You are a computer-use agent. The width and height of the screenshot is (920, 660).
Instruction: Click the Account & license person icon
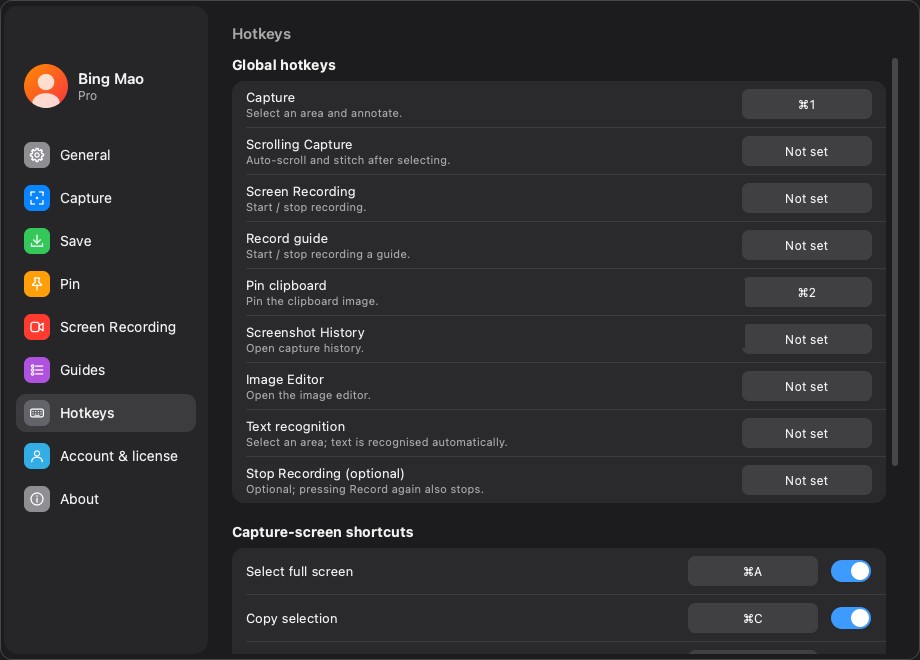(37, 456)
